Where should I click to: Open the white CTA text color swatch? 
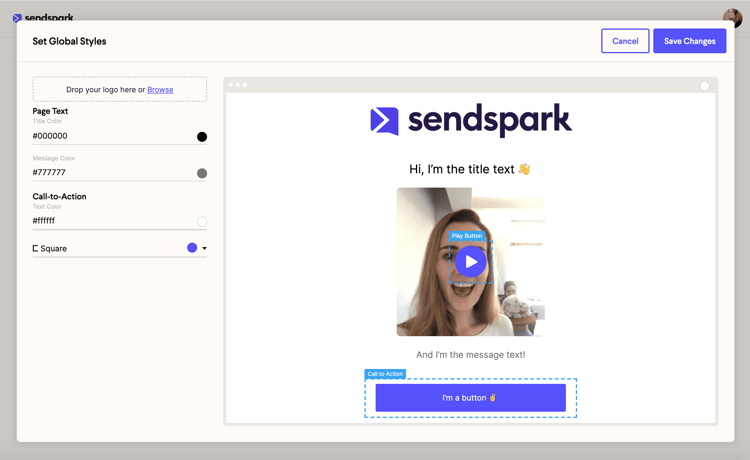[x=202, y=221]
